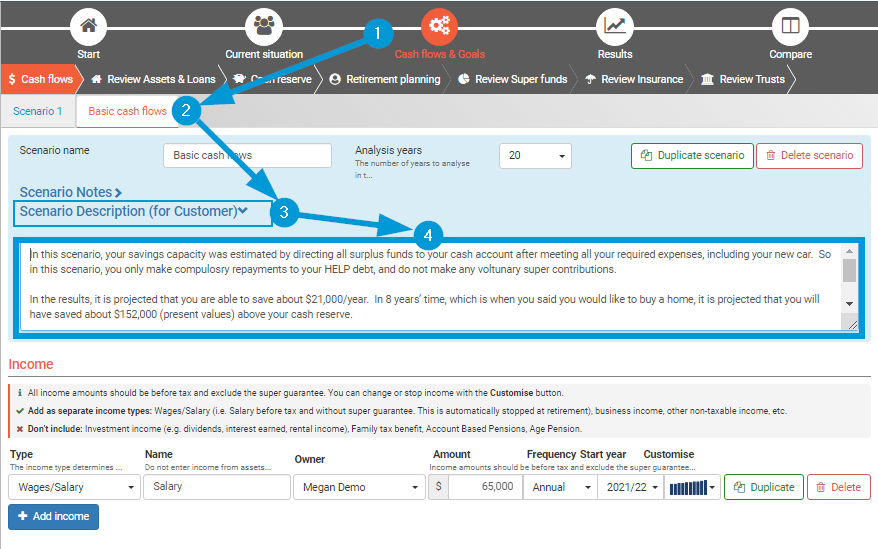The width and height of the screenshot is (878, 549).
Task: Click the Scenario name input field
Action: pyautogui.click(x=247, y=156)
